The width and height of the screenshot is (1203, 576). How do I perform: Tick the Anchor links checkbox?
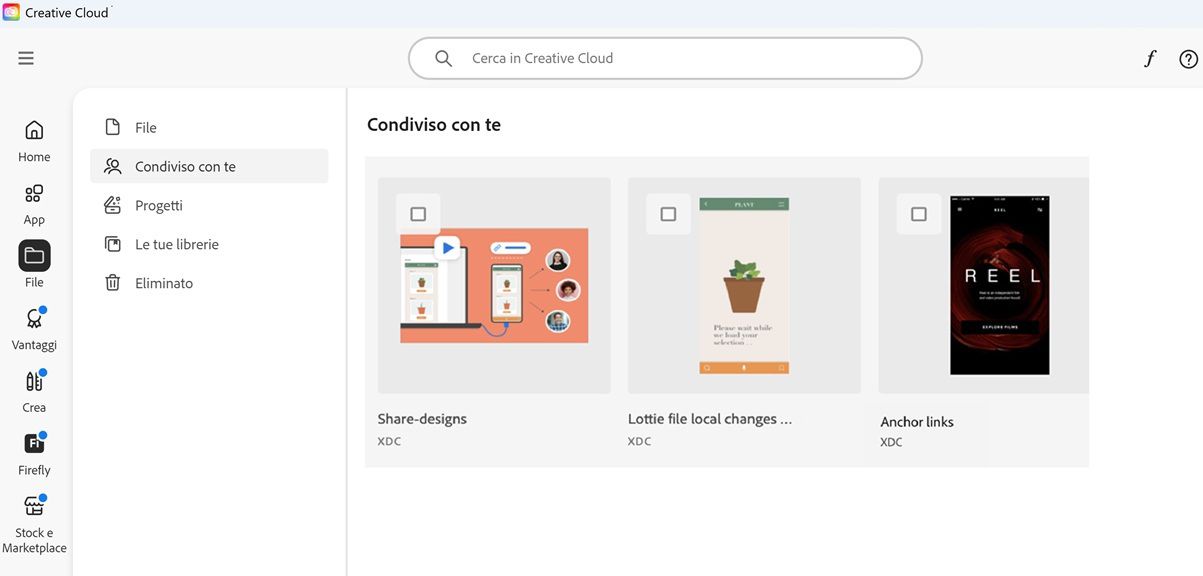919,214
